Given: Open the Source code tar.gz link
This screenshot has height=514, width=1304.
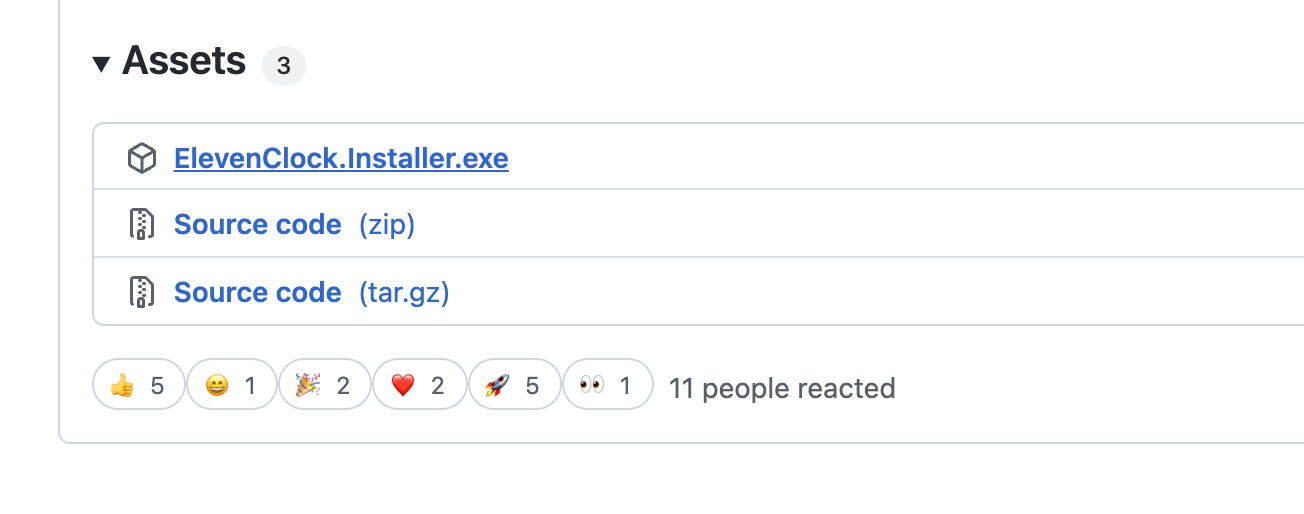Looking at the screenshot, I should tap(312, 292).
